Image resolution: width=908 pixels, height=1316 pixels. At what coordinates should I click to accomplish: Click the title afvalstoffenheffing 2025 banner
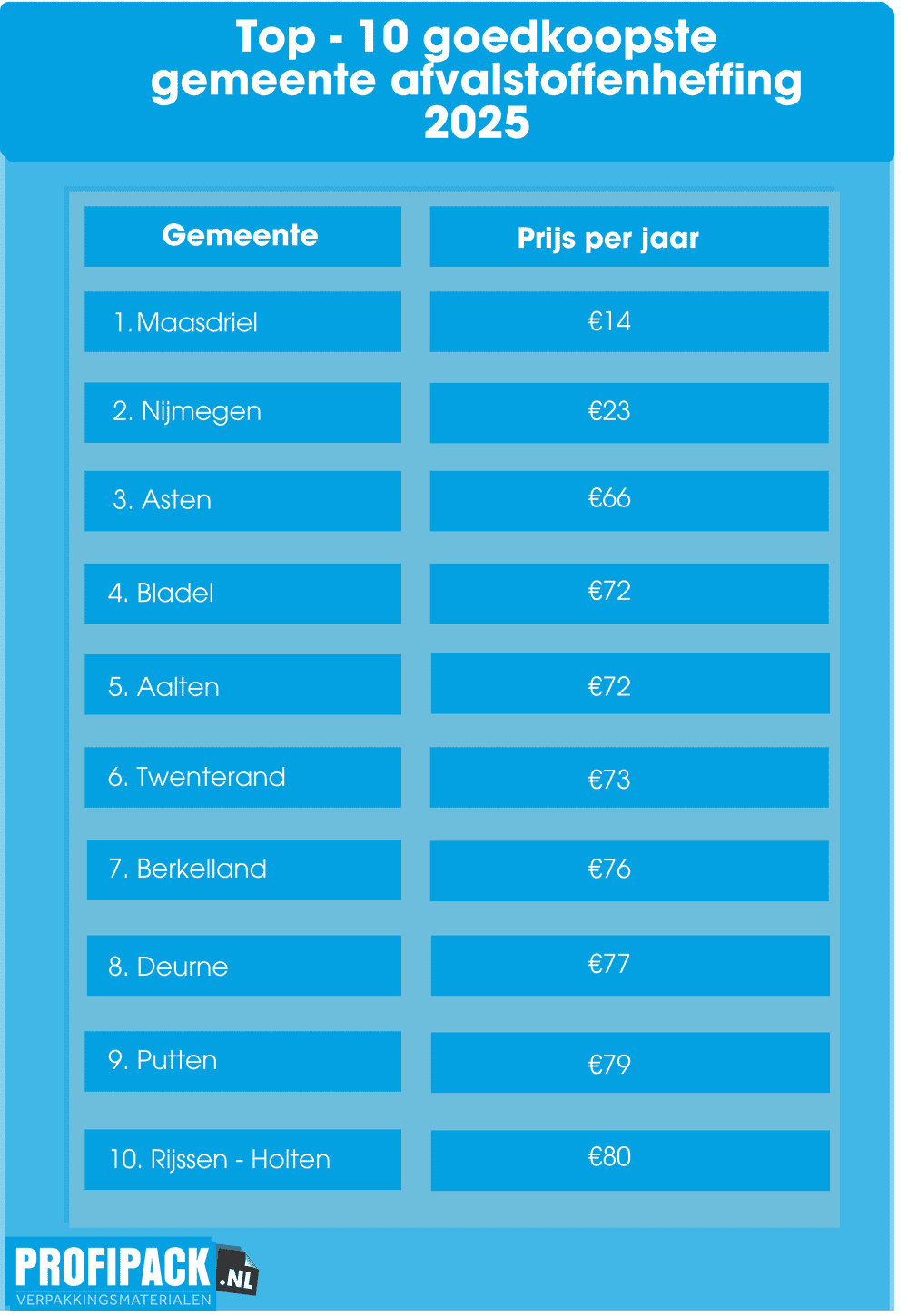coord(448,82)
